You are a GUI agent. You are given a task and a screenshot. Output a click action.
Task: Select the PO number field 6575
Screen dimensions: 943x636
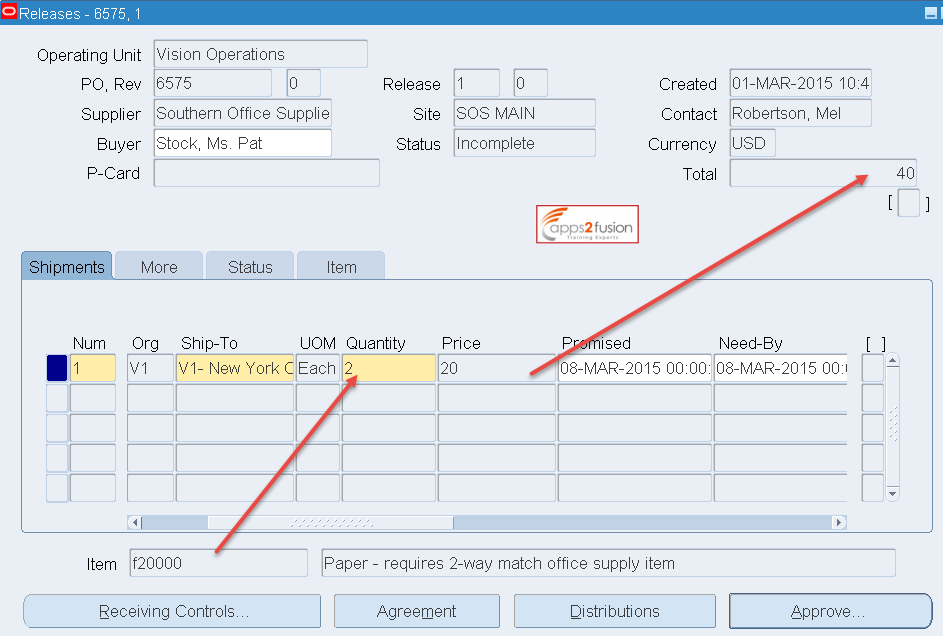pos(212,83)
